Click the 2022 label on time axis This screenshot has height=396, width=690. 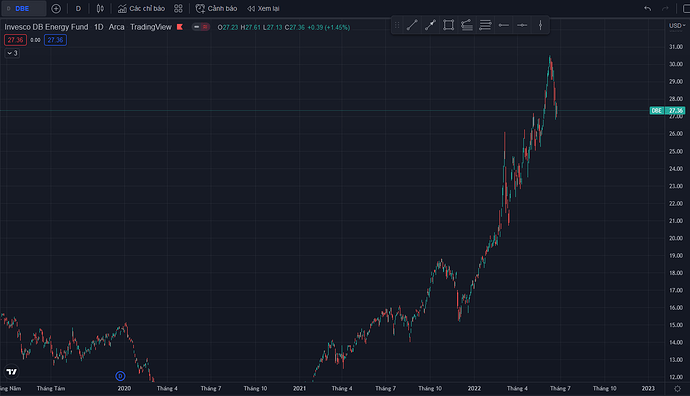pyautogui.click(x=474, y=389)
